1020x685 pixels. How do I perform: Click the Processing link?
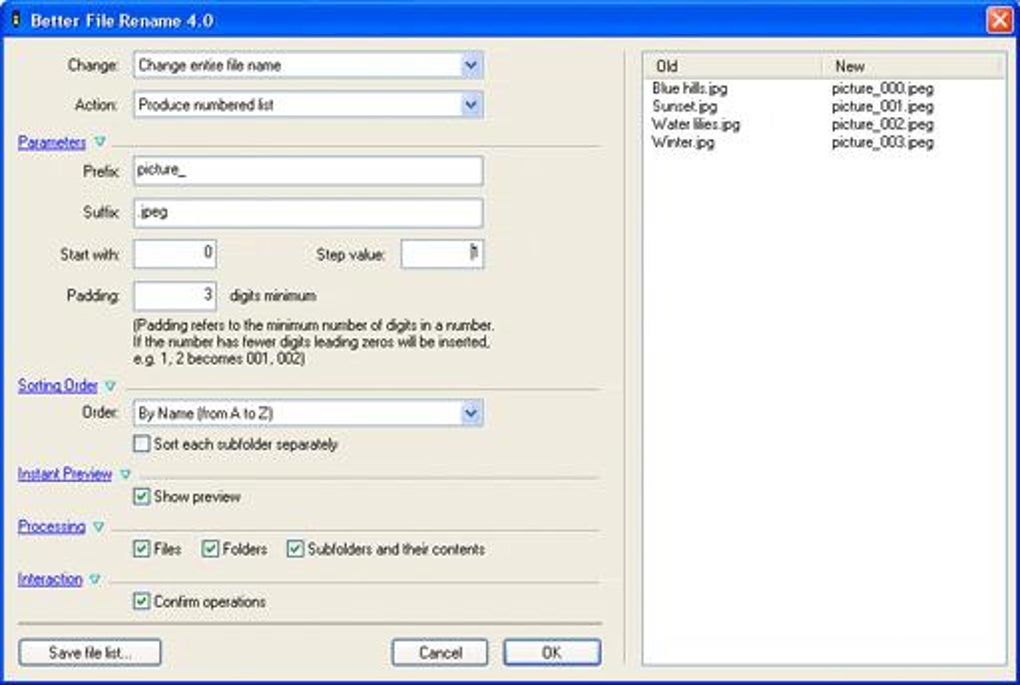pyautogui.click(x=51, y=526)
